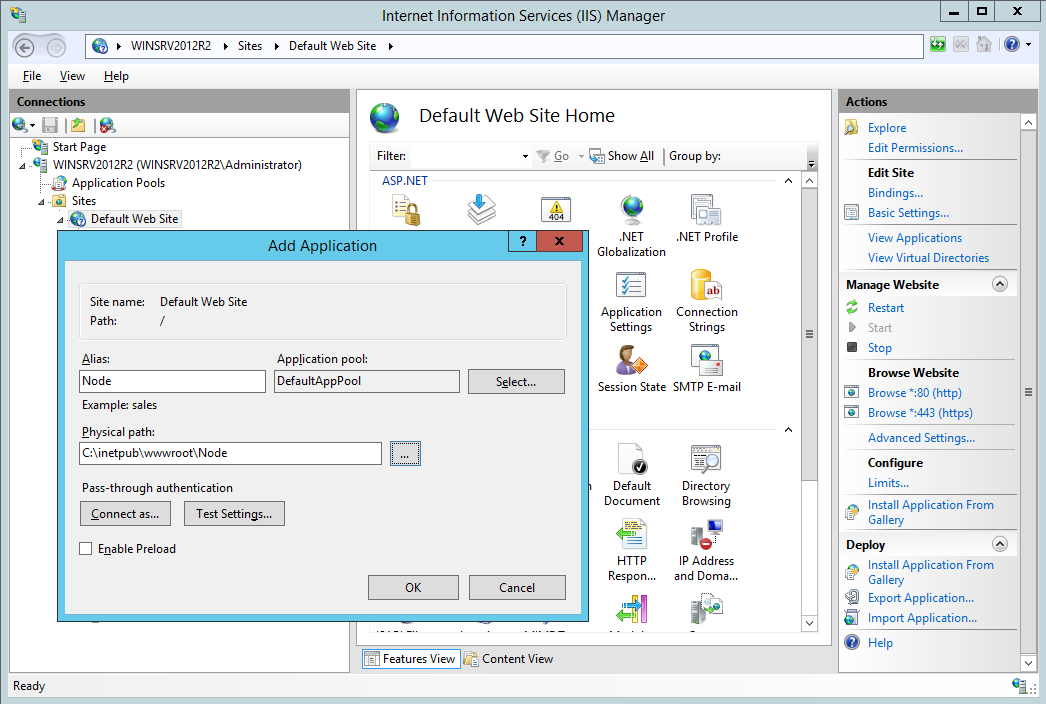Image resolution: width=1046 pixels, height=704 pixels.
Task: Click the Bindings... link
Action: [895, 193]
